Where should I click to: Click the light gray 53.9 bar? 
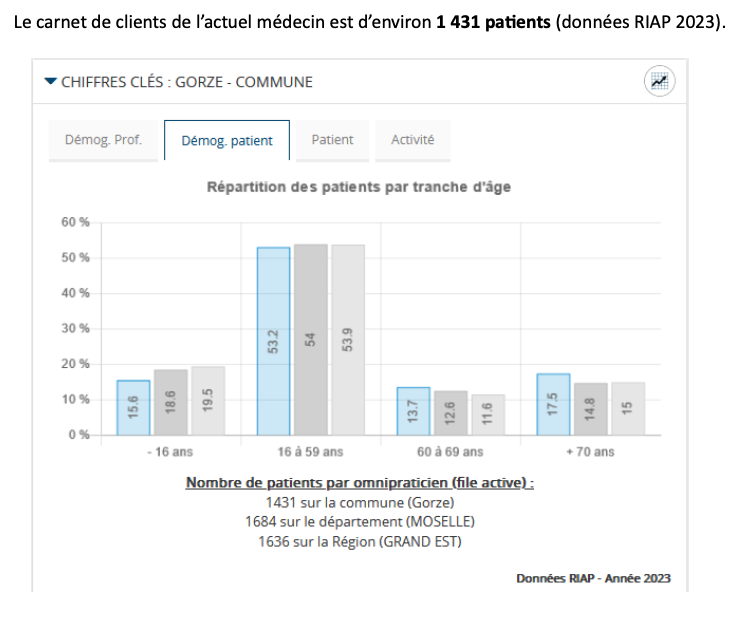click(348, 340)
